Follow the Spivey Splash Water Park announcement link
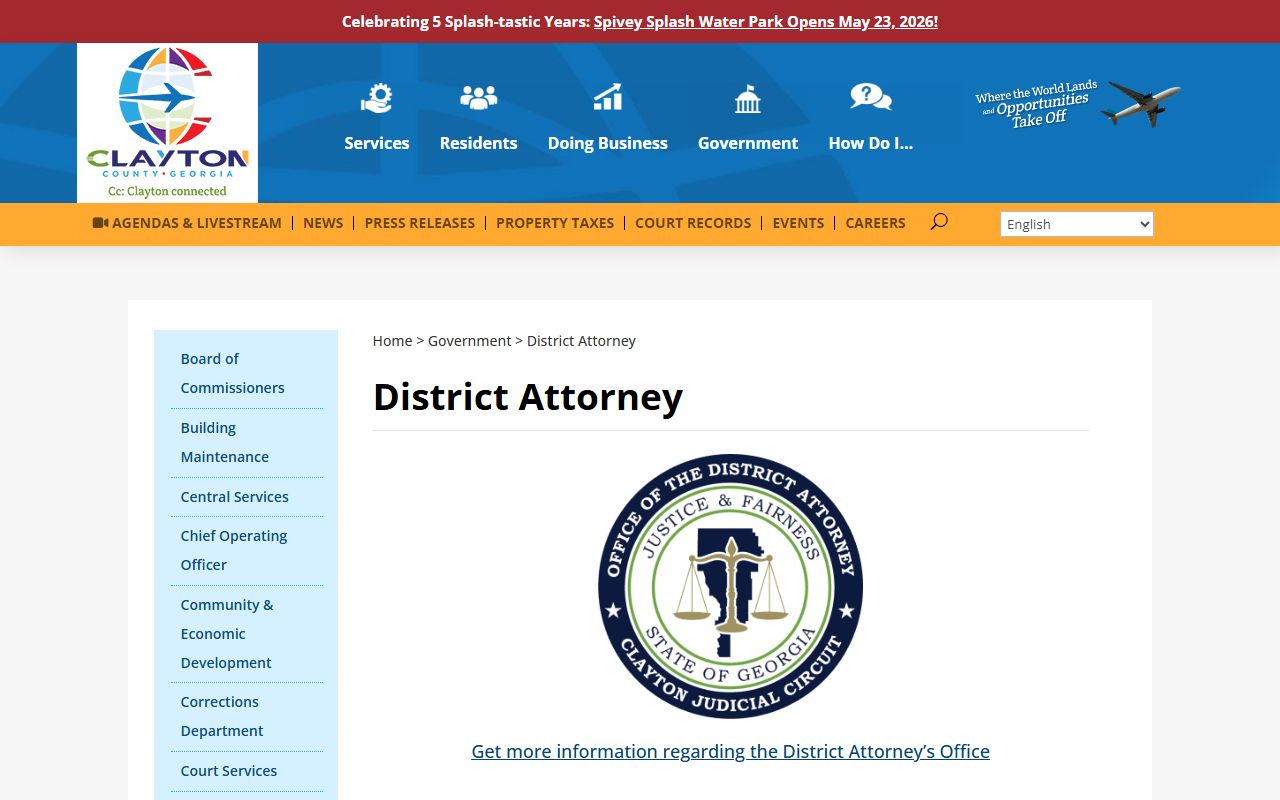1280x800 pixels. 766,21
